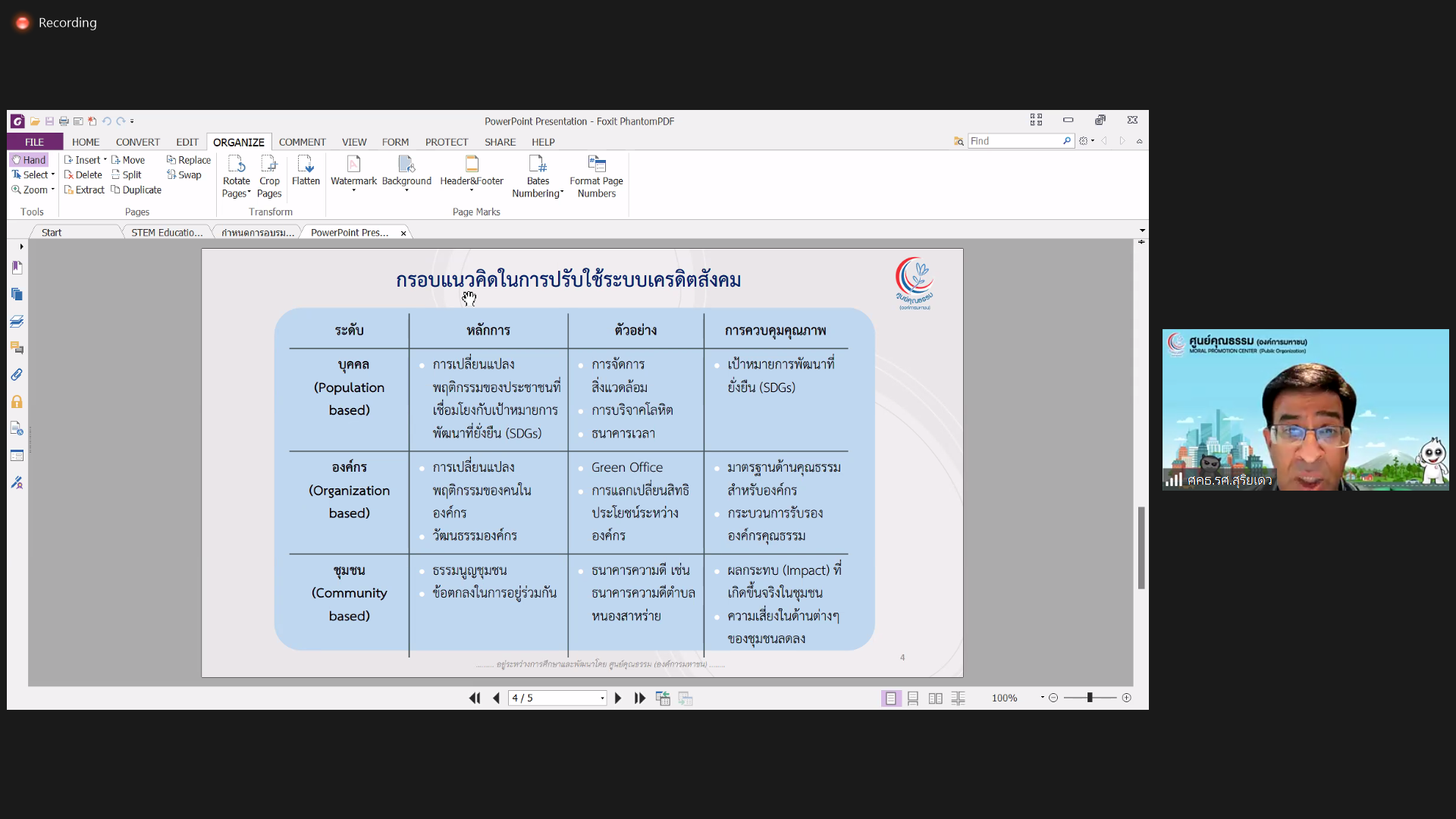Viewport: 1456px width, 819px height.
Task: Click the zoom slider handle
Action: point(1090,698)
